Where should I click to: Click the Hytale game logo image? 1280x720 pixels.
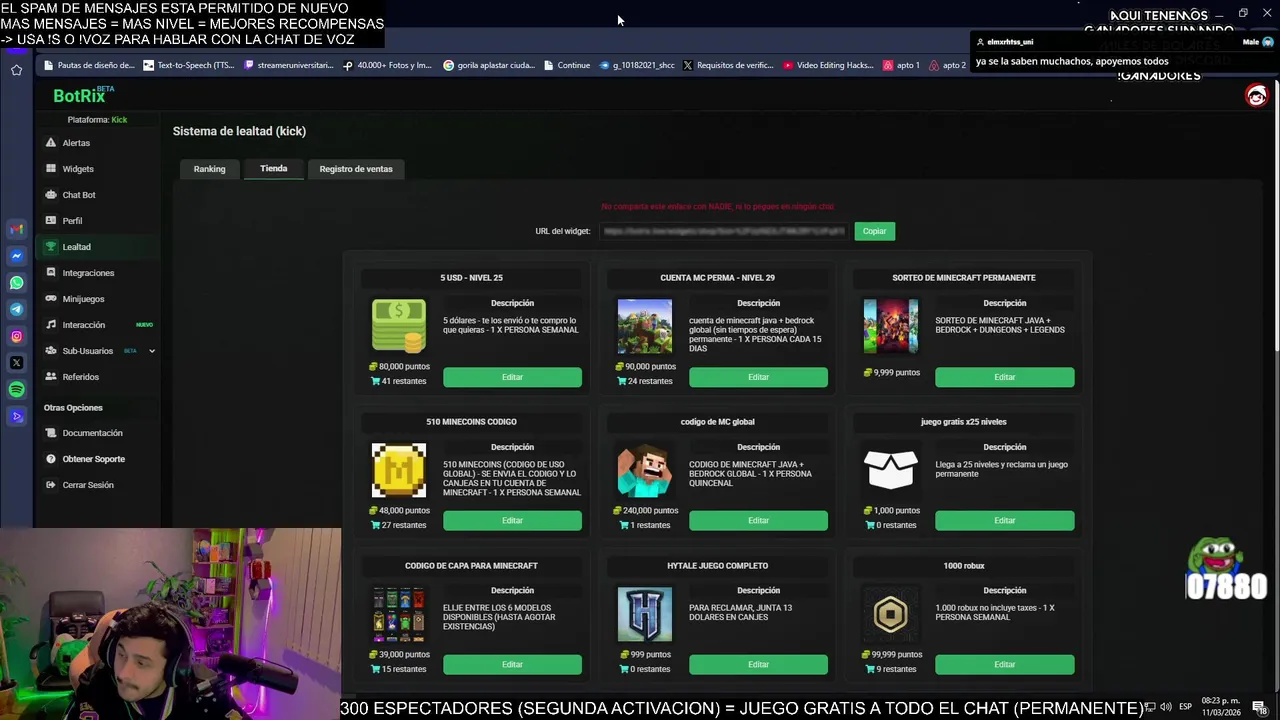(645, 614)
